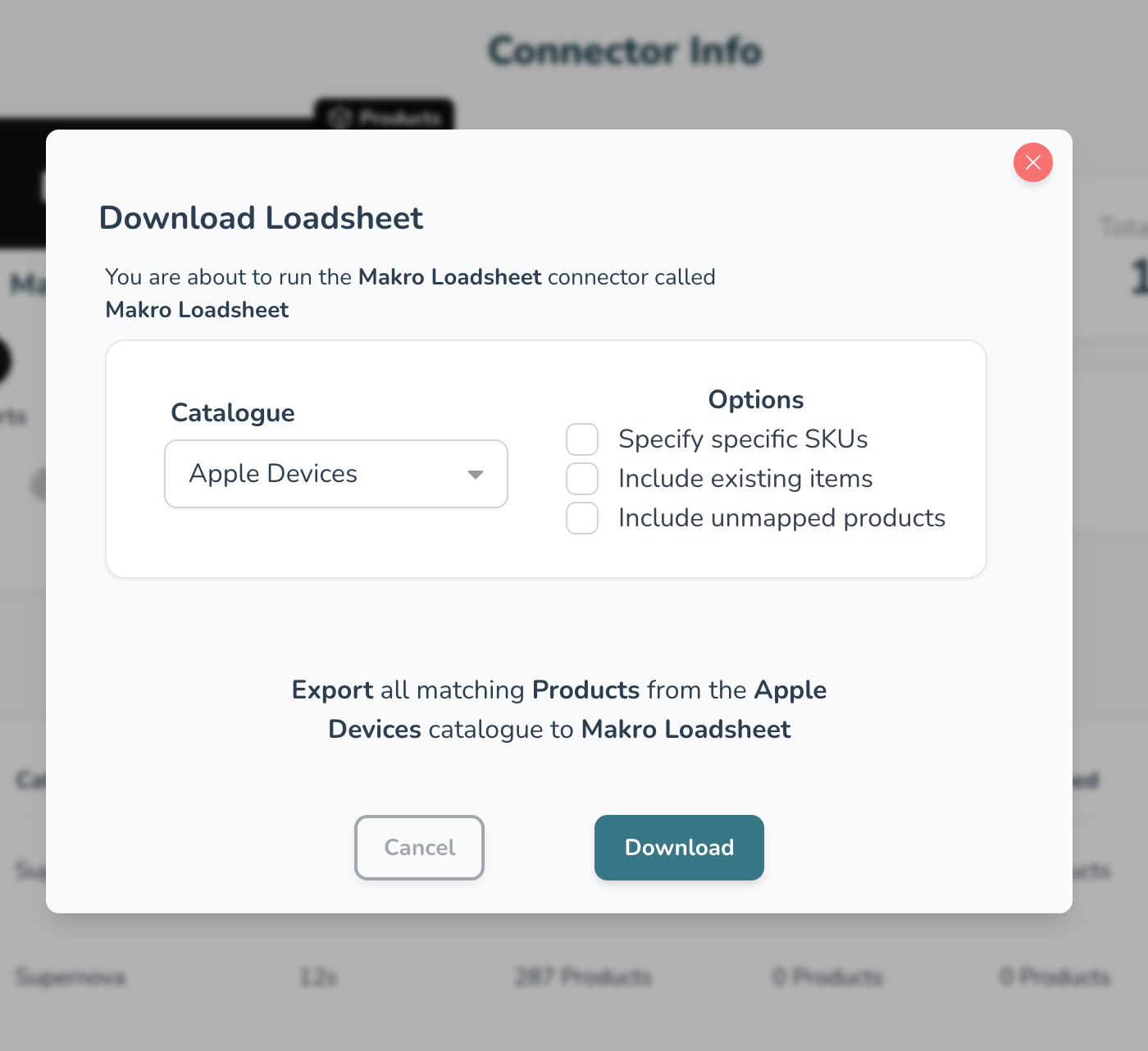Toggle Include unmapped products
This screenshot has height=1051, width=1148.
click(x=581, y=518)
